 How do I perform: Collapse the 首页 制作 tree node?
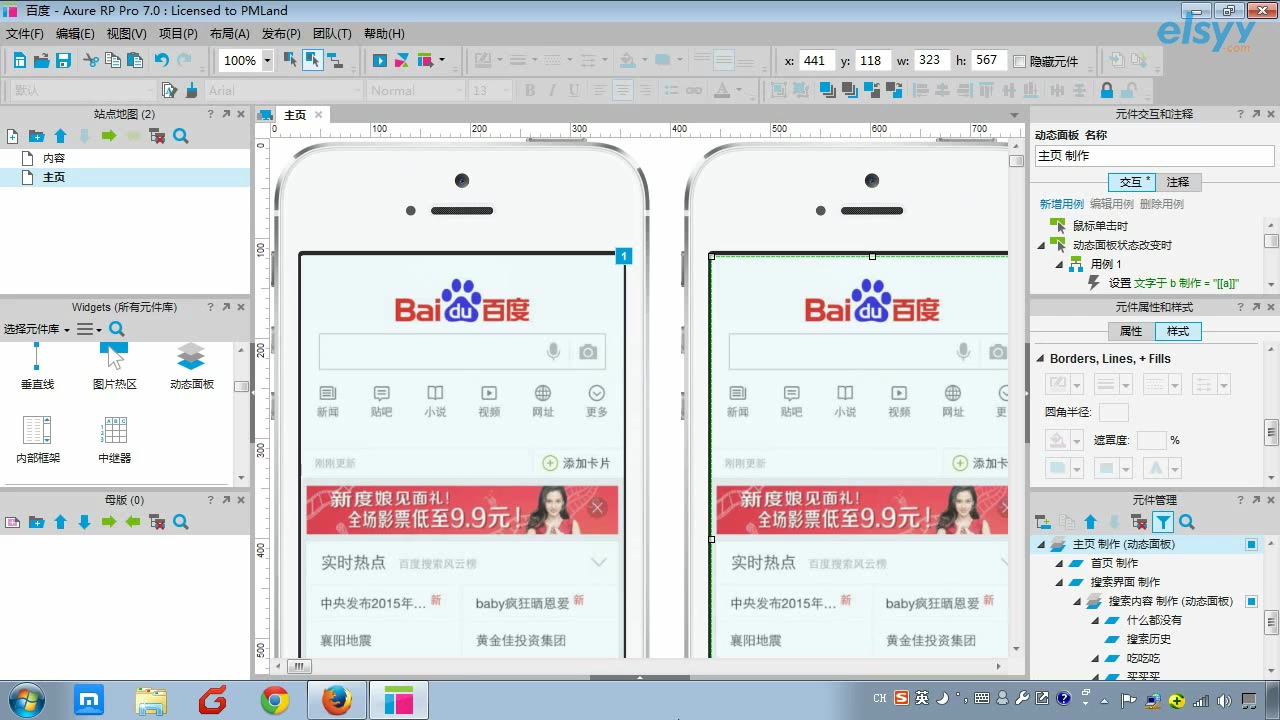1059,564
